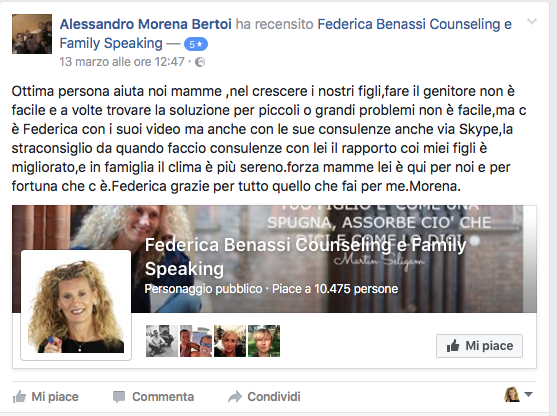This screenshot has width=557, height=416.
Task: Open the third friend thumbnail
Action: 230,341
